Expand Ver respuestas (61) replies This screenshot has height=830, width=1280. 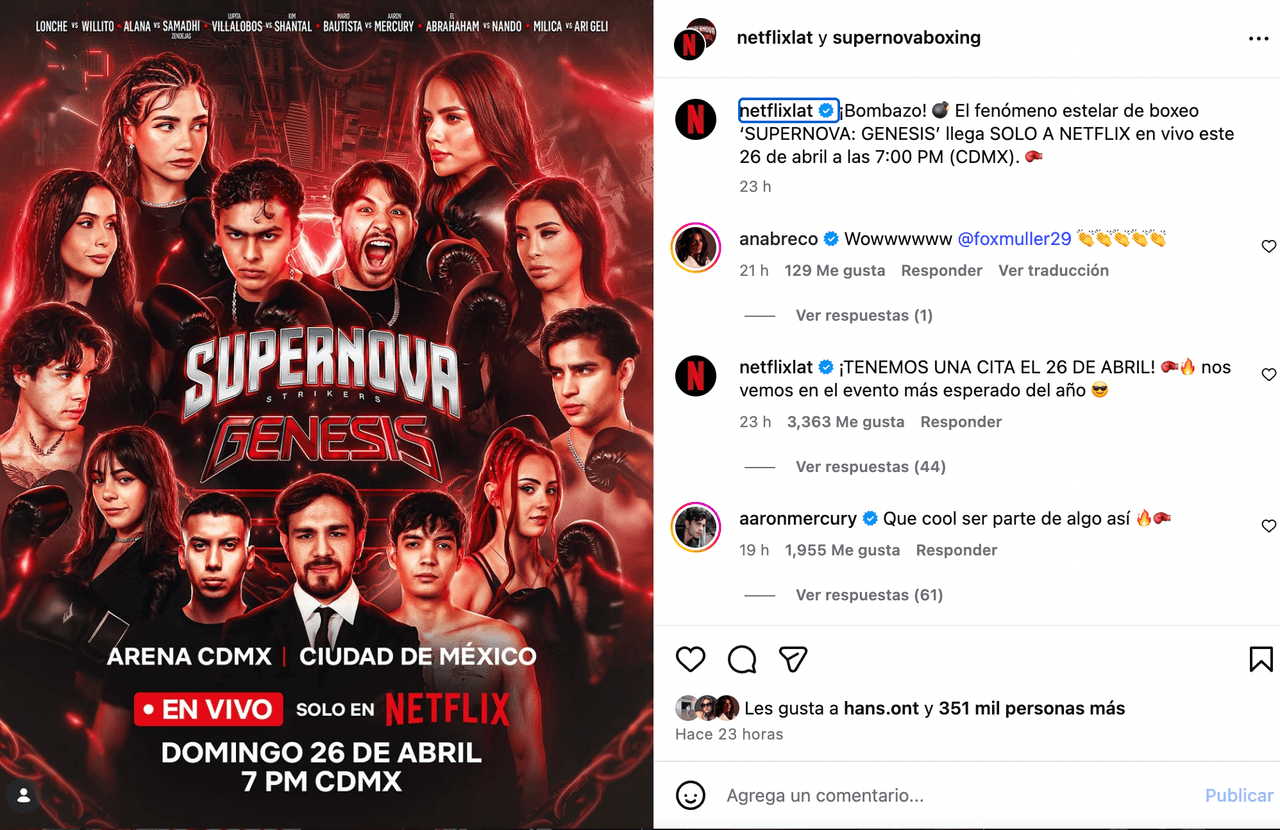pyautogui.click(x=869, y=594)
